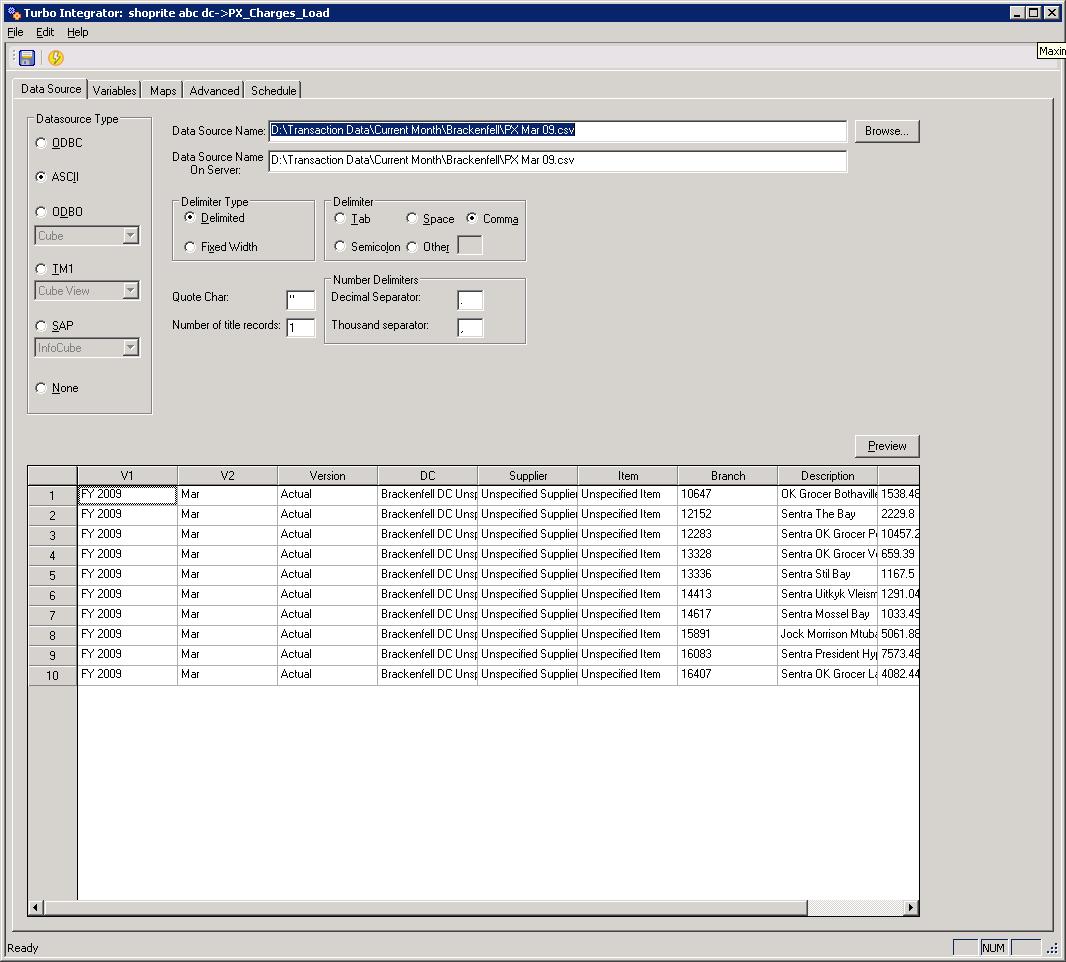Click value cell 2229.8
The height and width of the screenshot is (962, 1066).
(x=898, y=514)
